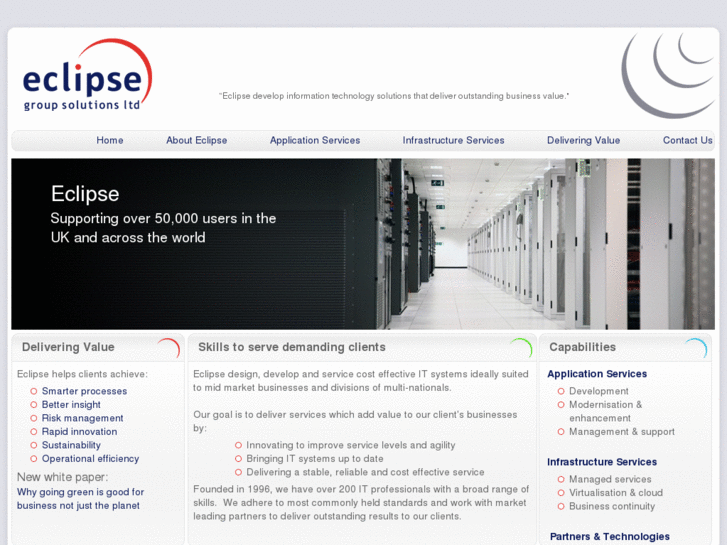Click the data center hero banner image
The image size is (727, 545).
(x=363, y=244)
